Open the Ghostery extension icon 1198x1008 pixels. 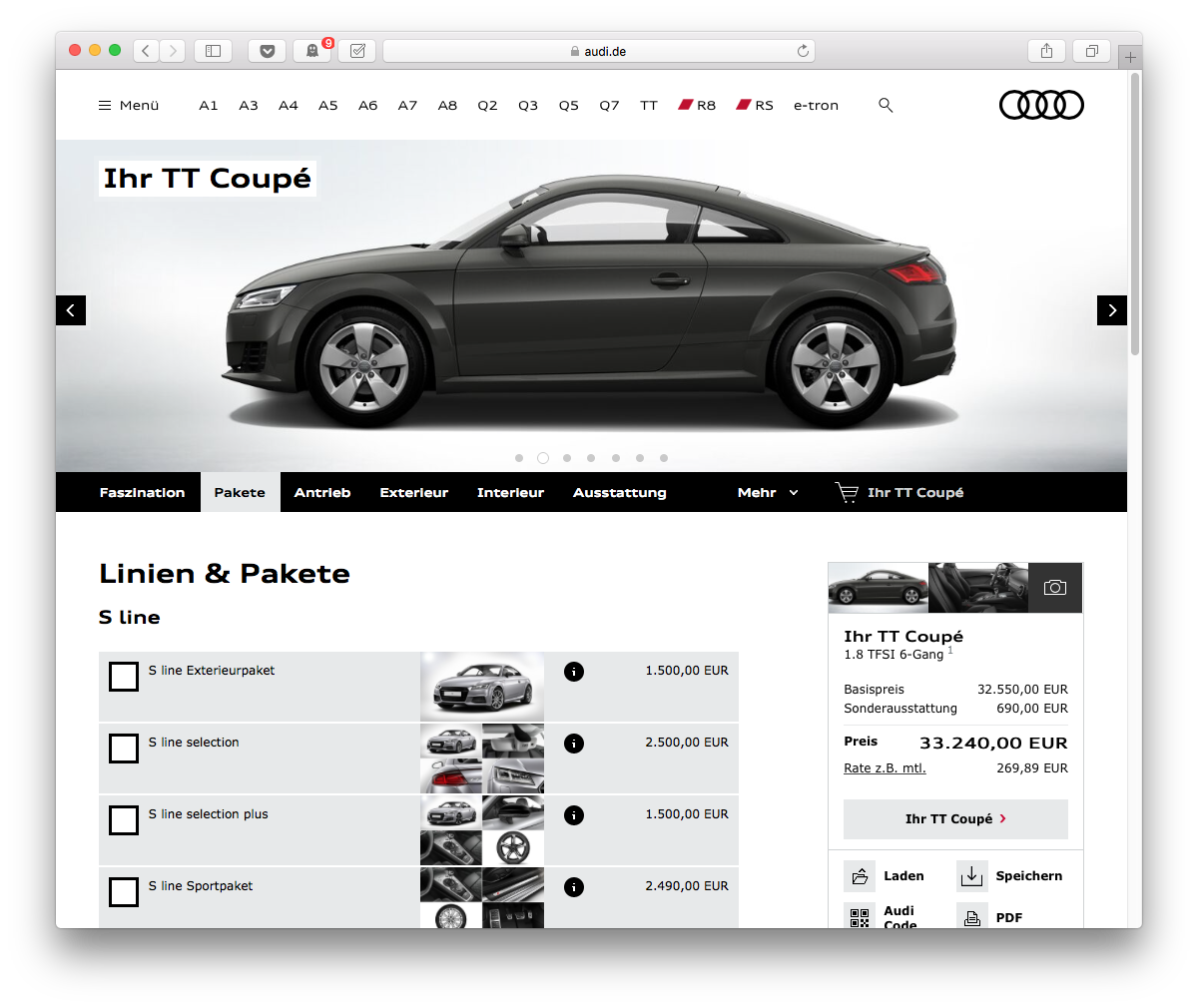tap(311, 51)
